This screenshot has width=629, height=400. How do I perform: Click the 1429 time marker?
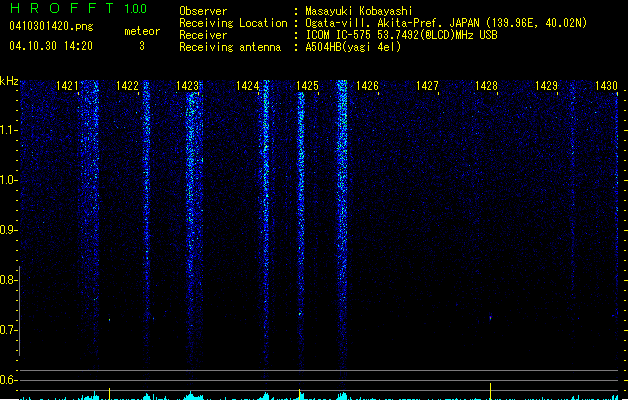pos(546,86)
